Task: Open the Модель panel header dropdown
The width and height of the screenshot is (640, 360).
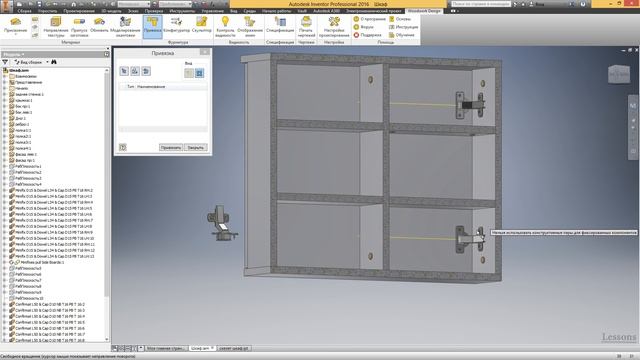Action: [x=13, y=54]
